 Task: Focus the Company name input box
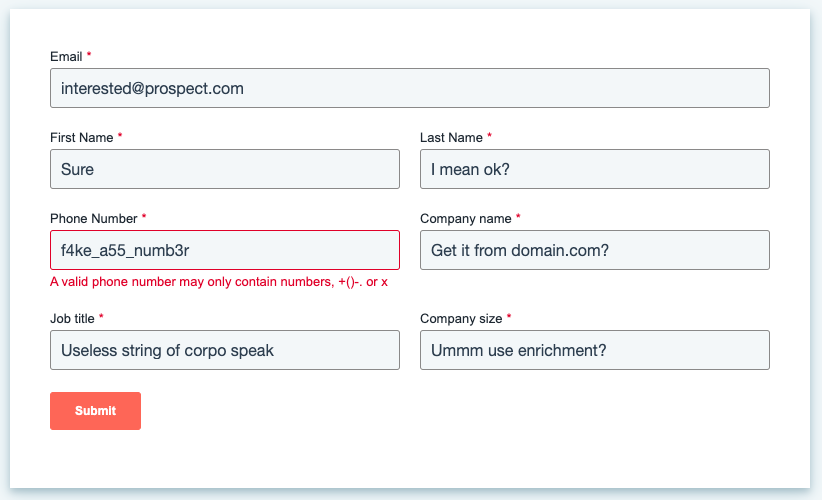594,250
